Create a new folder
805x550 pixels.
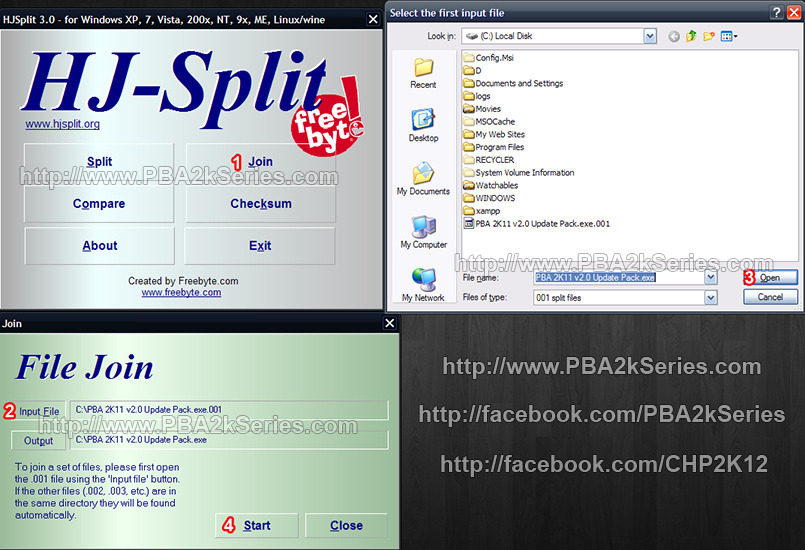pos(709,36)
